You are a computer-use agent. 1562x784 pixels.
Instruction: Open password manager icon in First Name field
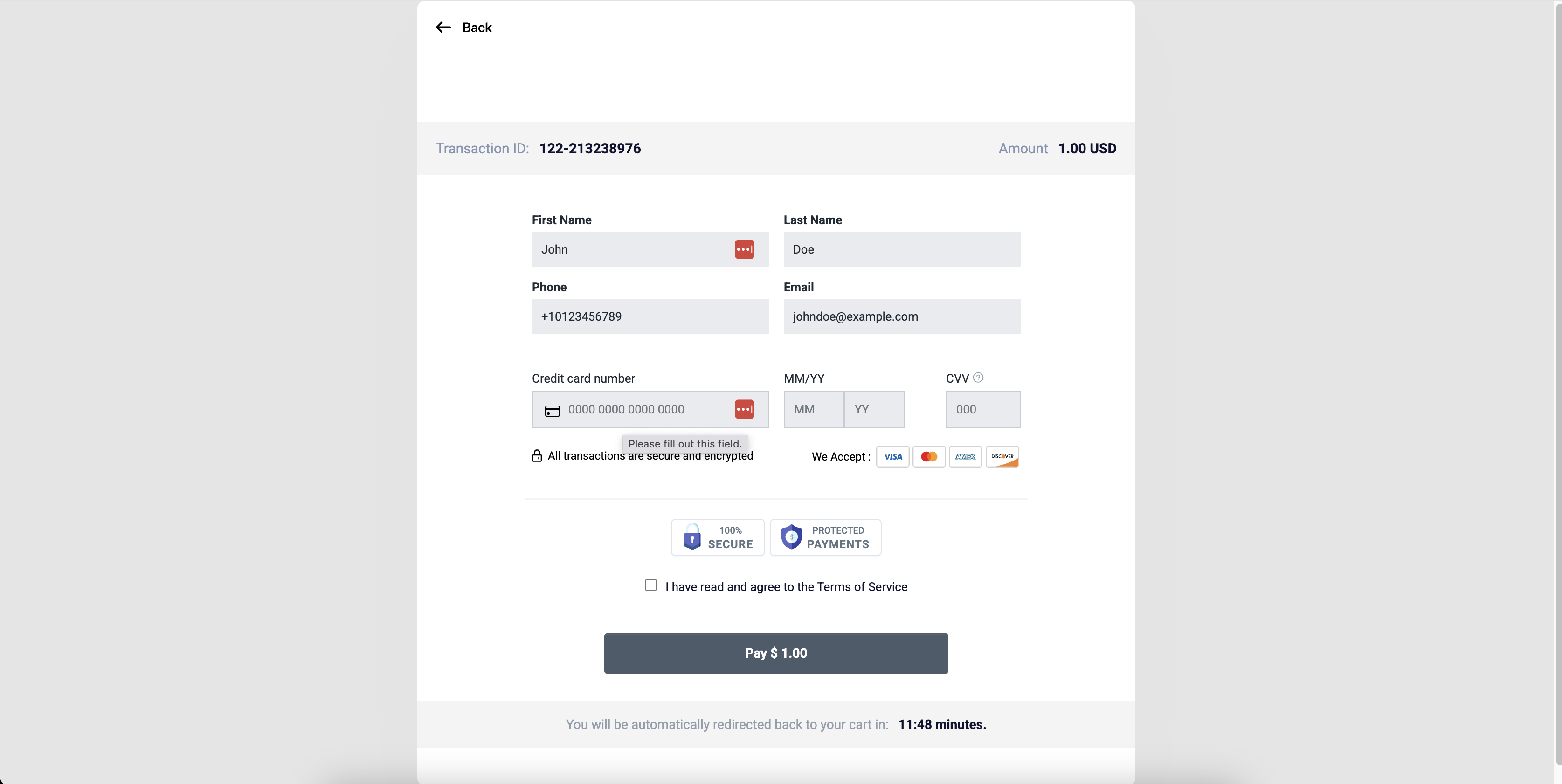(x=744, y=249)
